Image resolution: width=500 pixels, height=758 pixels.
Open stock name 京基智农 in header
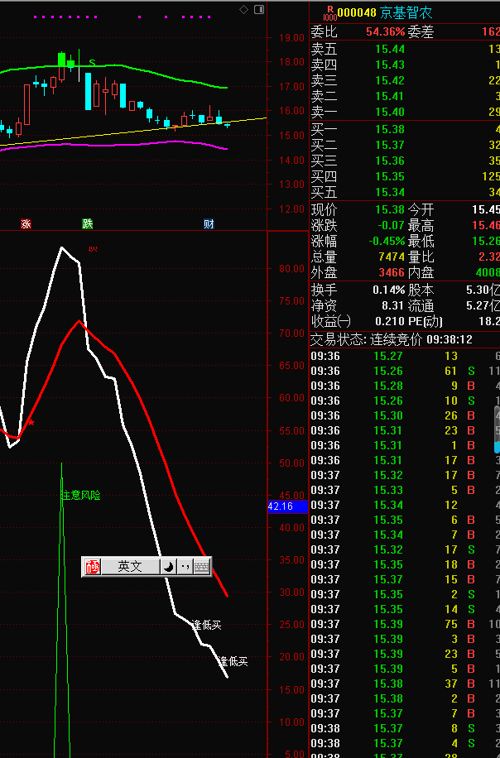(x=406, y=13)
